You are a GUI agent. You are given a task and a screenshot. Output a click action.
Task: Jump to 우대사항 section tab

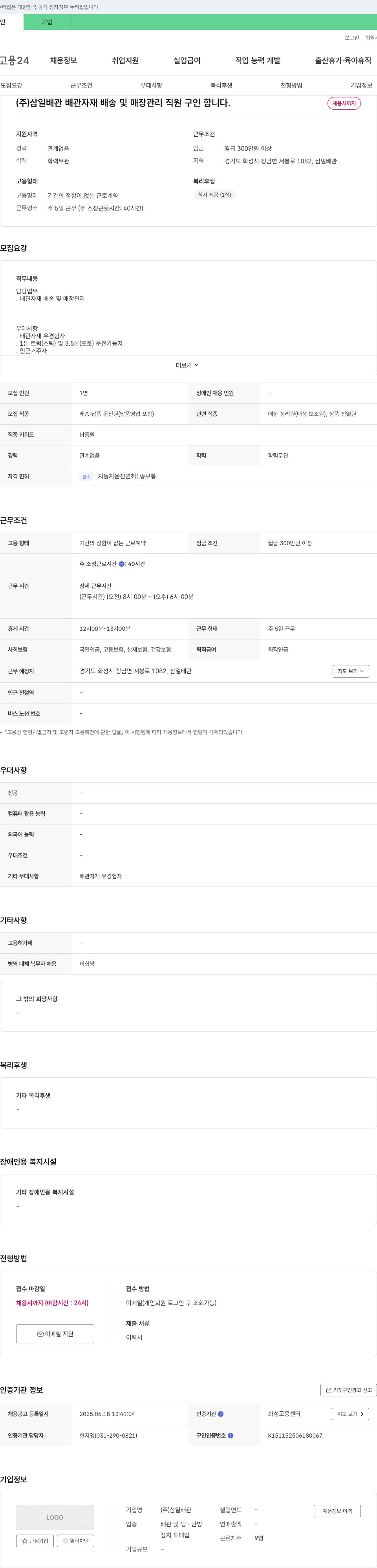[x=151, y=85]
